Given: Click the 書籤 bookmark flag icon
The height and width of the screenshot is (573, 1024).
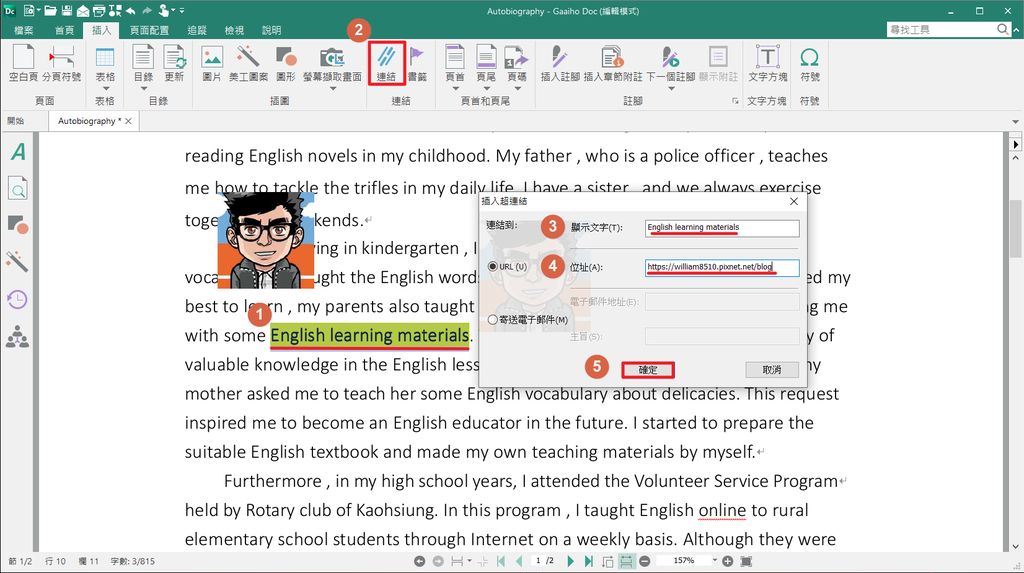Looking at the screenshot, I should coord(416,58).
